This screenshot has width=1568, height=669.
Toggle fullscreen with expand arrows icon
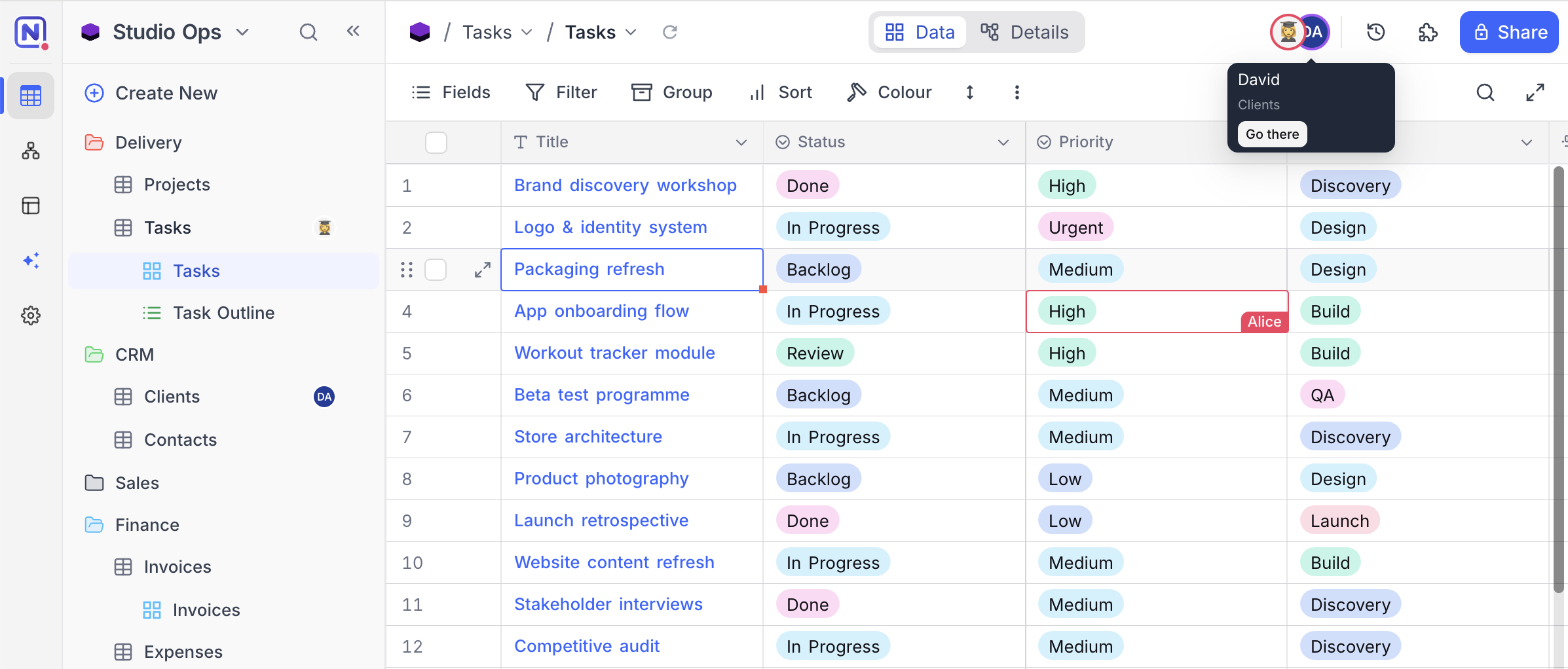pos(1535,92)
